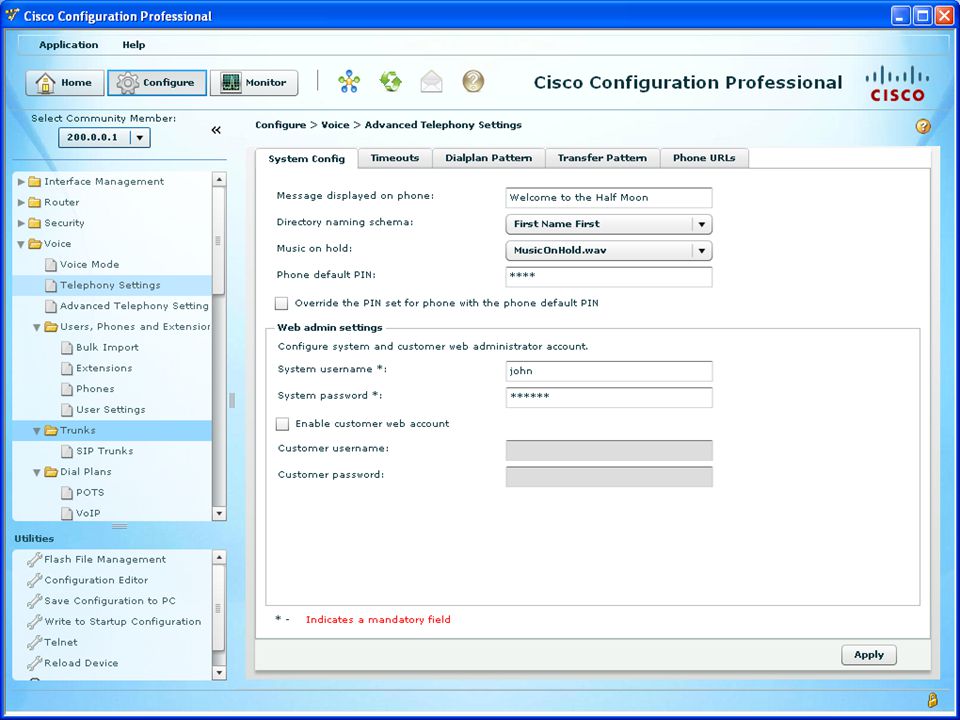
Task: Click the Telnet wrench icon
Action: 34,642
